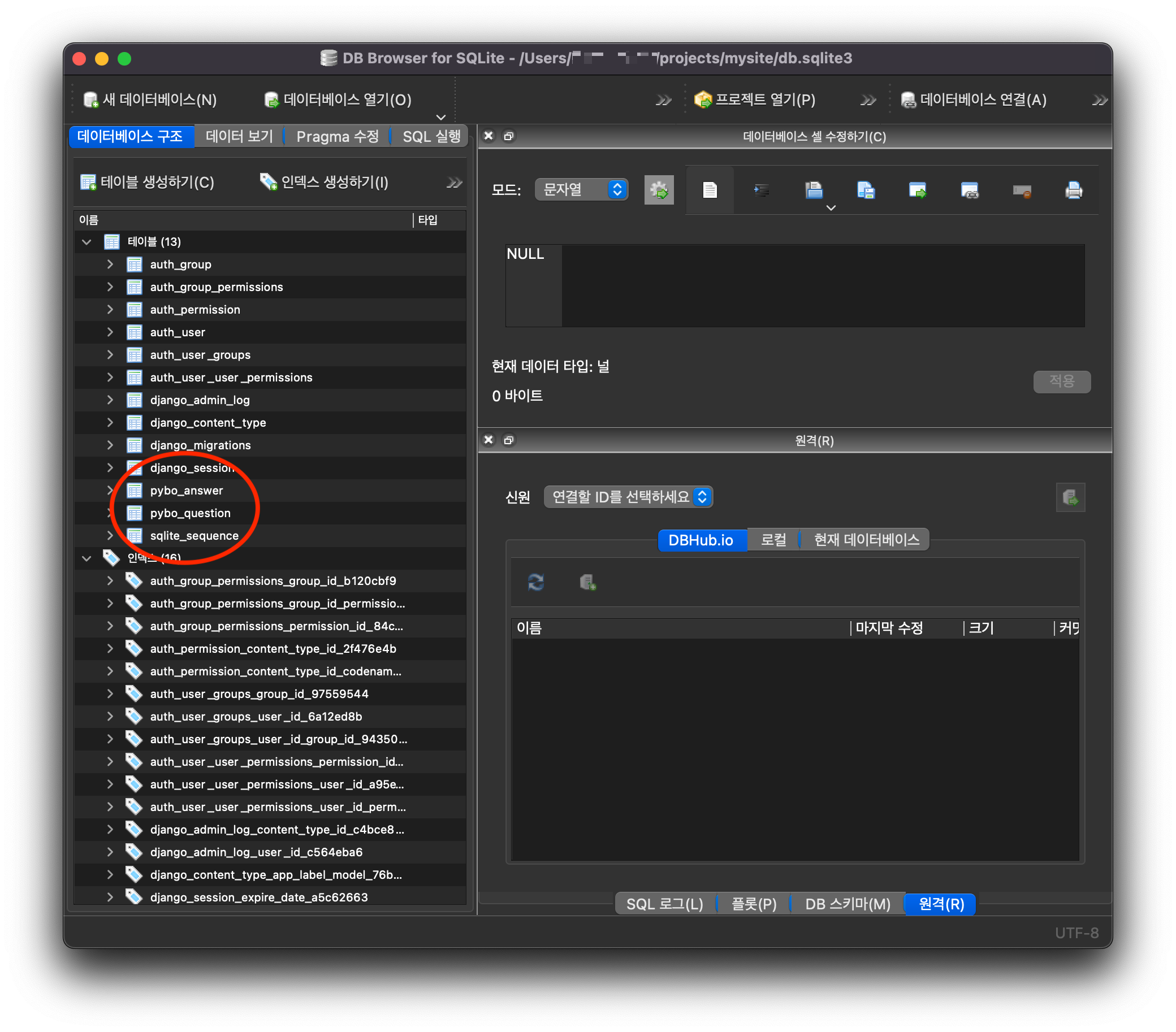The image size is (1176, 1032).
Task: Click the 테이블 생성하기(C) button
Action: pyautogui.click(x=148, y=183)
